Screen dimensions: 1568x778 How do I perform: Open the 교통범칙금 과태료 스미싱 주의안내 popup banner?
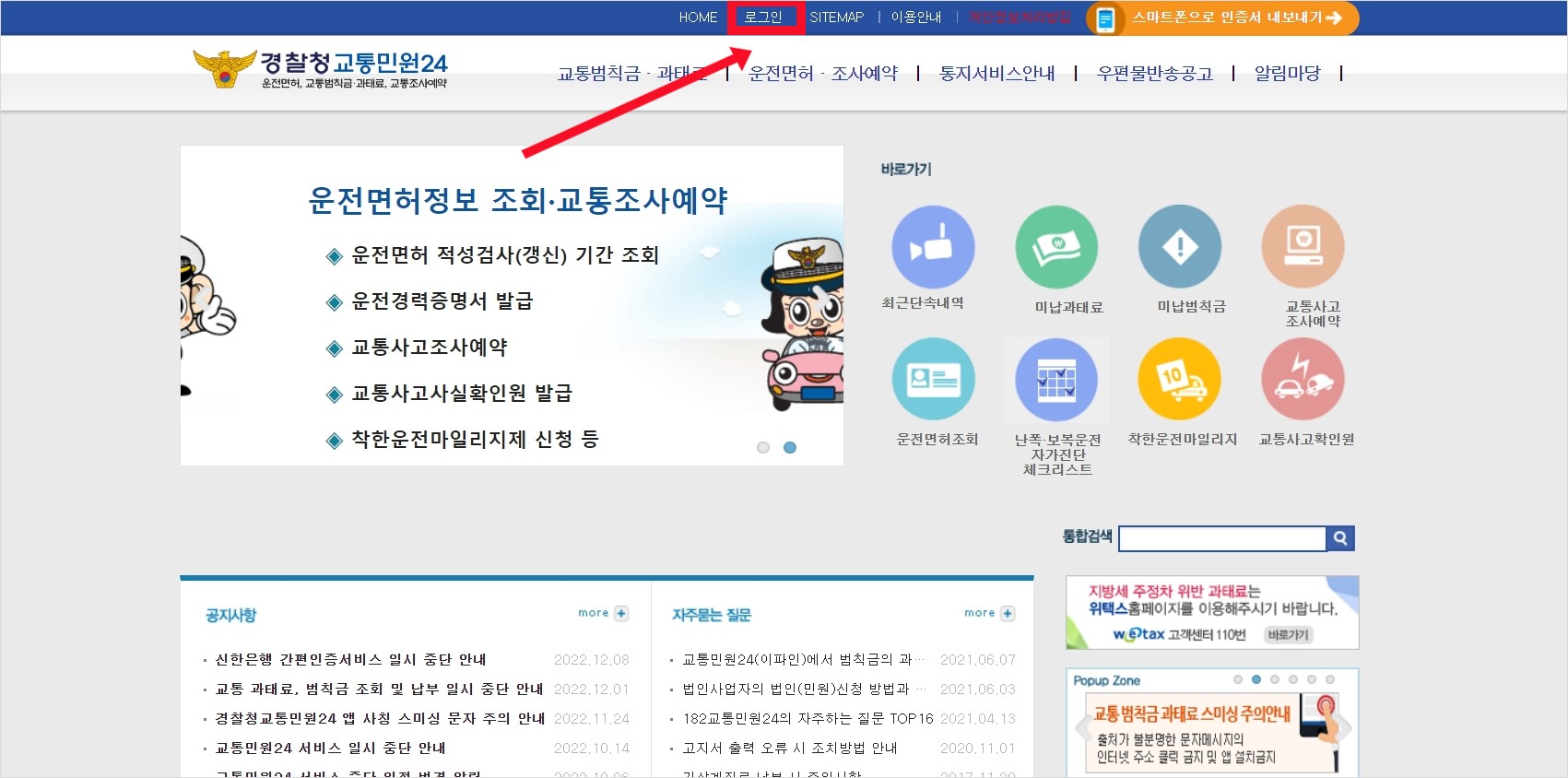1212,733
